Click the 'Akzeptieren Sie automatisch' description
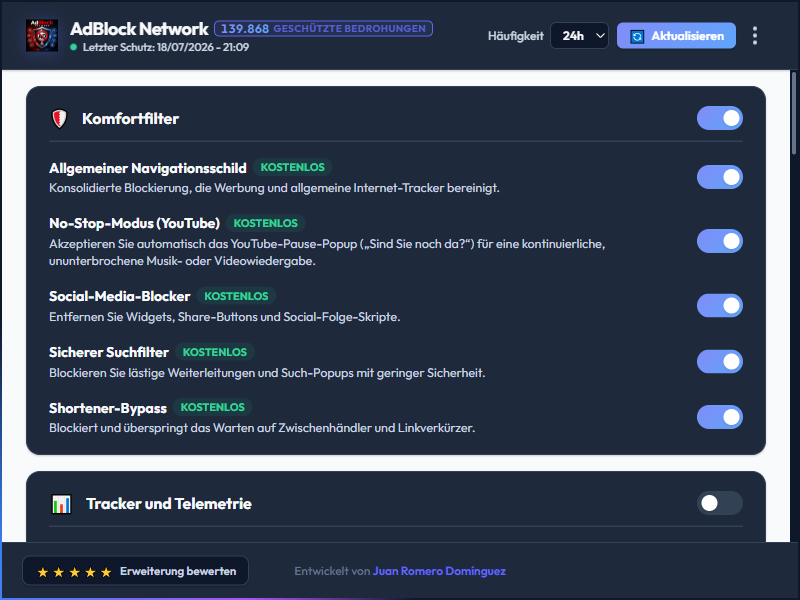 (x=327, y=253)
